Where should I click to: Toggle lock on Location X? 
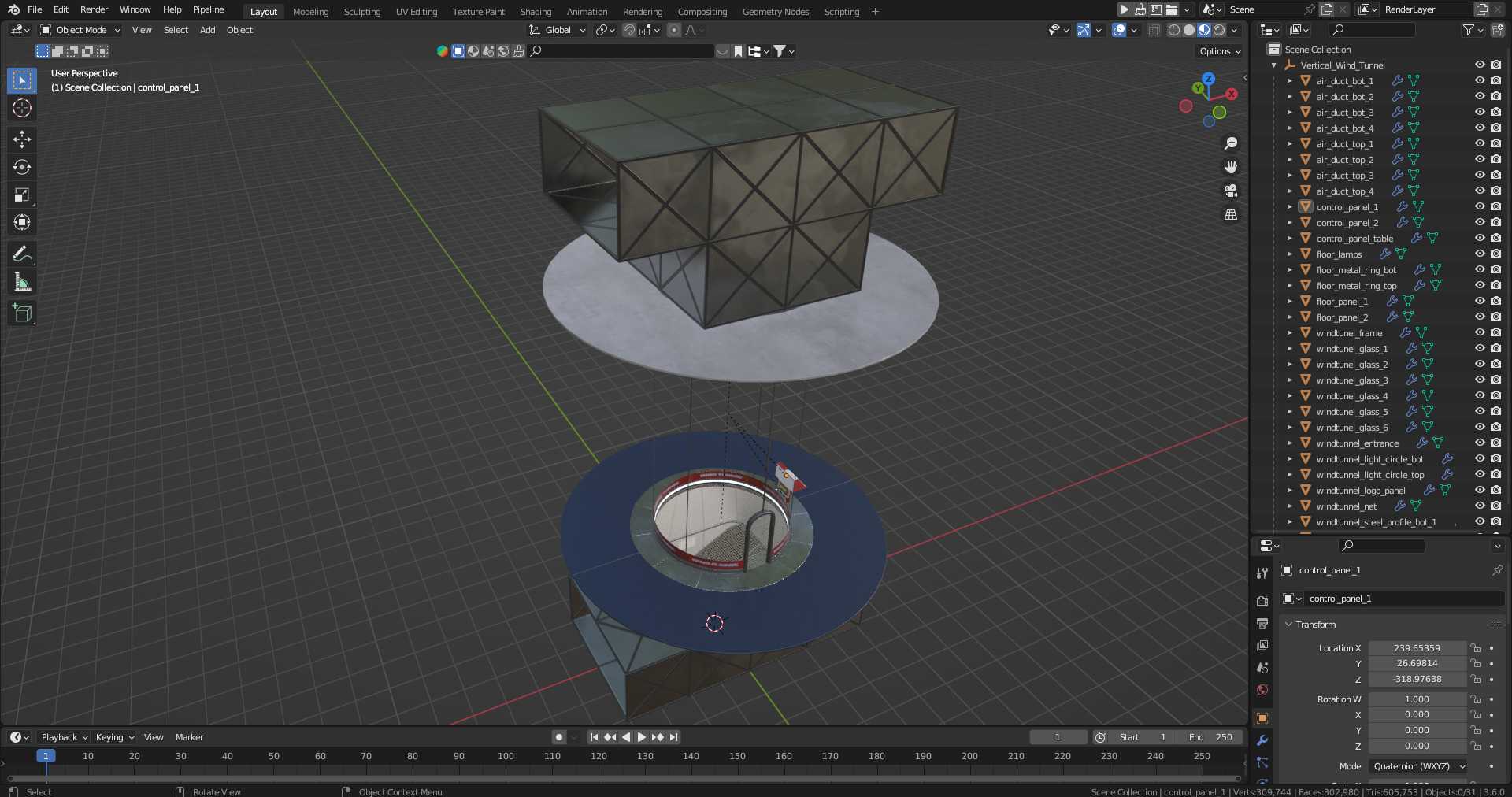pos(1476,648)
